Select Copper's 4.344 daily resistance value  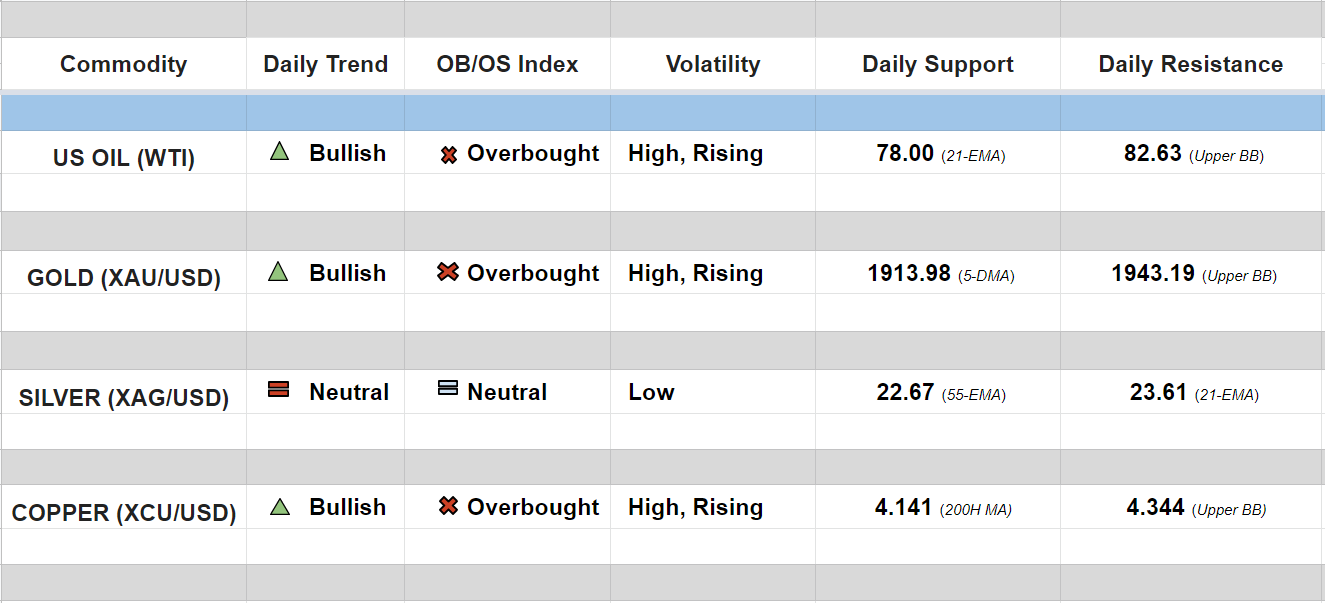pyautogui.click(x=1155, y=508)
